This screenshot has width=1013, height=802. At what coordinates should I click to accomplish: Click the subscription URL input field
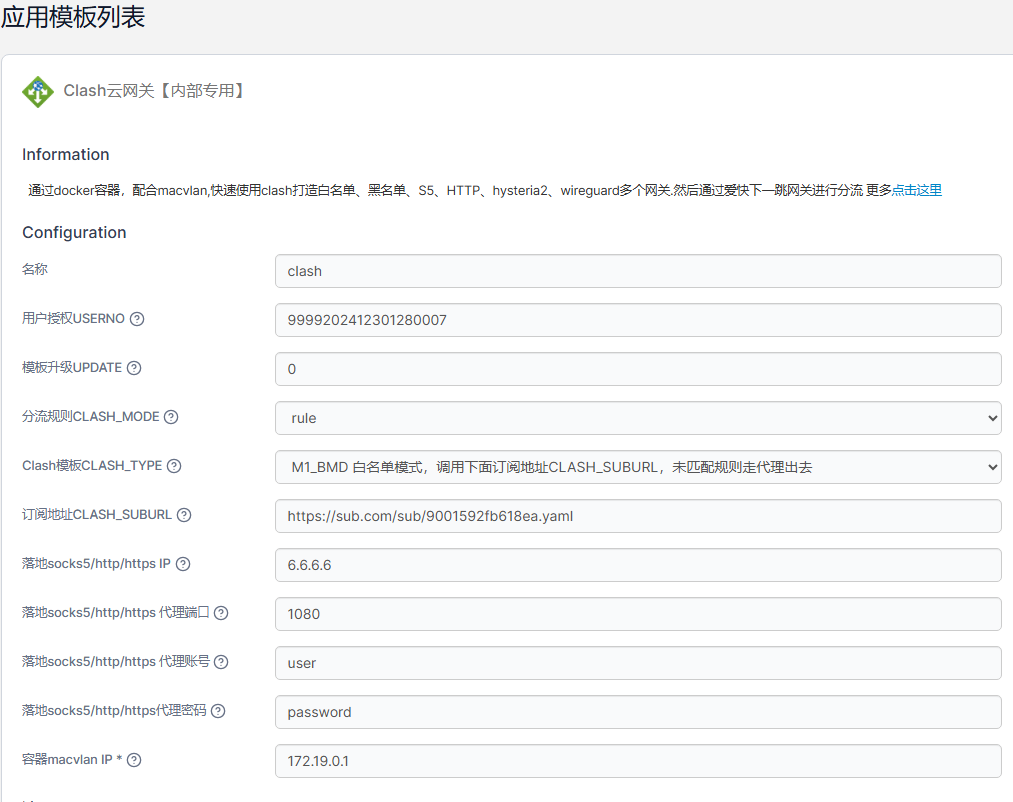point(638,516)
